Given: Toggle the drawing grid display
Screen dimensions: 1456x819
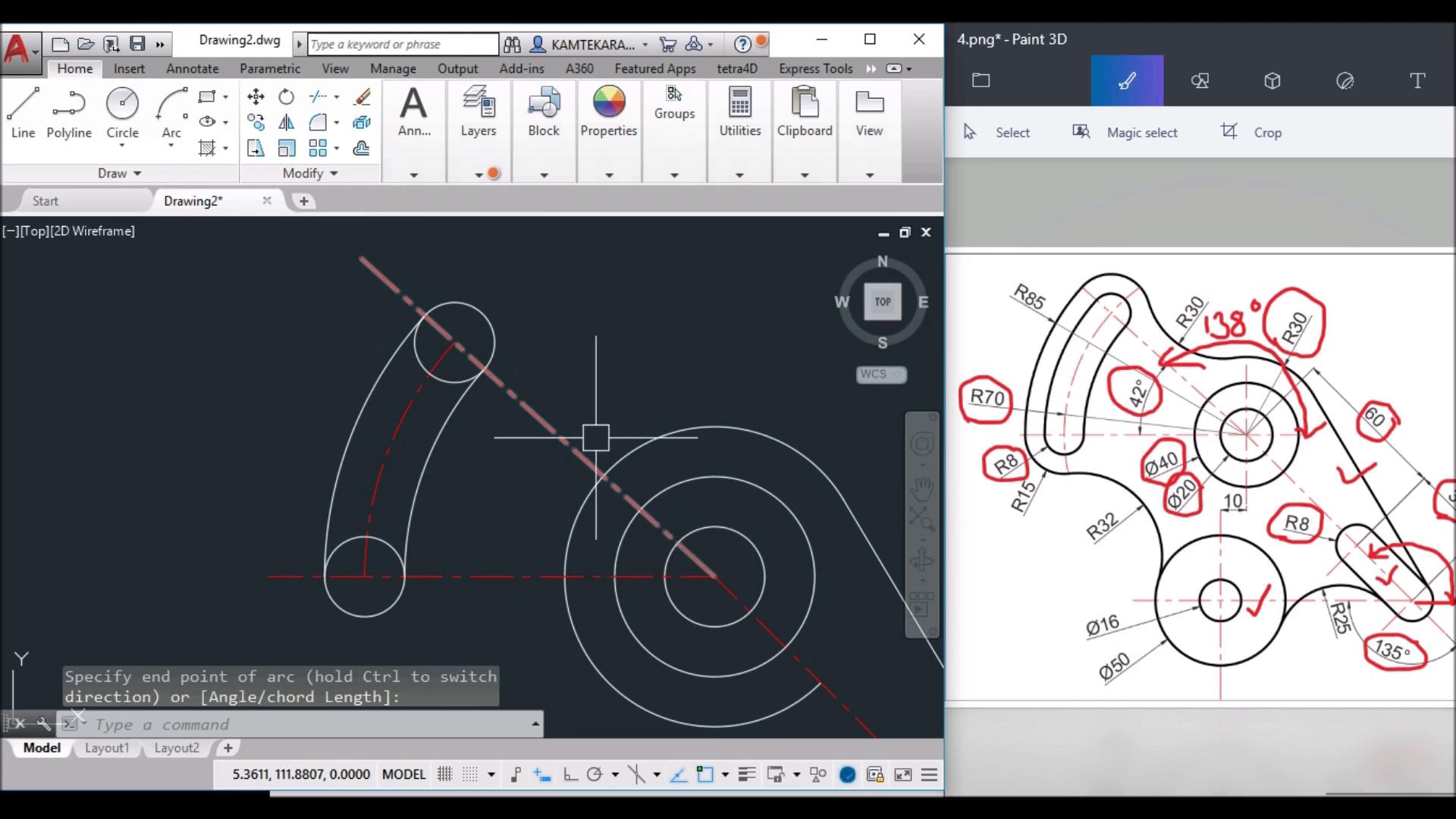Looking at the screenshot, I should point(445,774).
